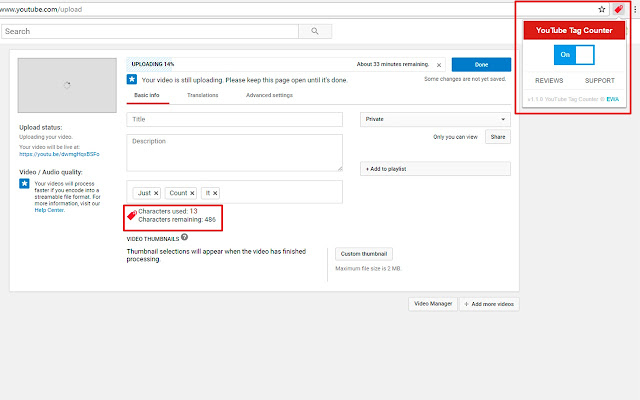This screenshot has width=640, height=400.
Task: Bookmark page with the star icon
Action: tap(602, 9)
